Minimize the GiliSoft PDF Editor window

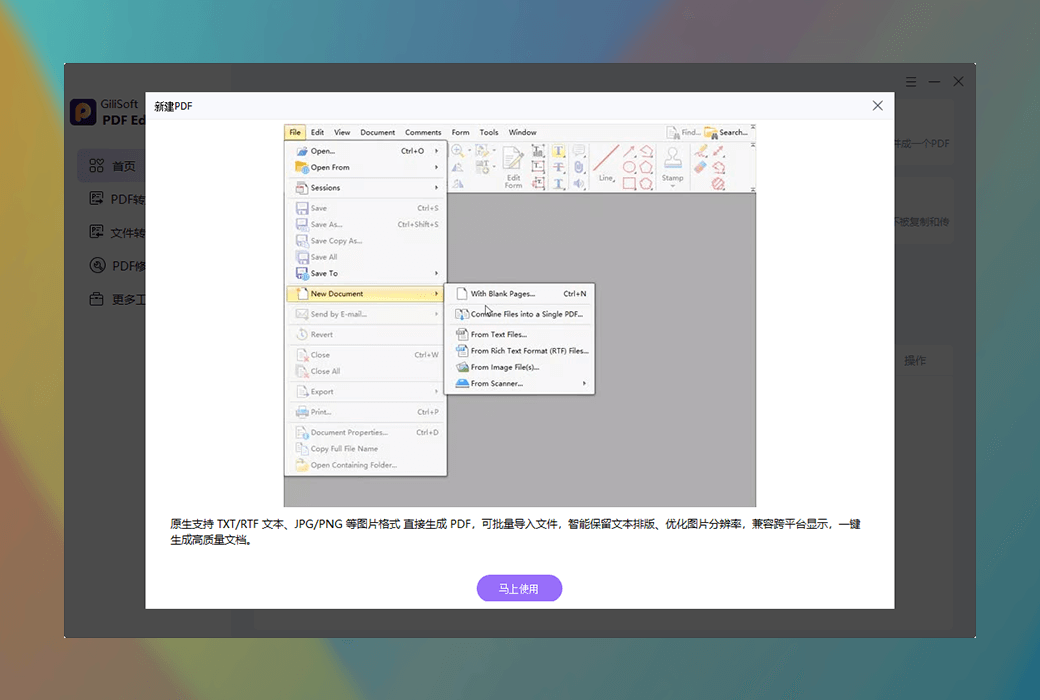point(935,82)
